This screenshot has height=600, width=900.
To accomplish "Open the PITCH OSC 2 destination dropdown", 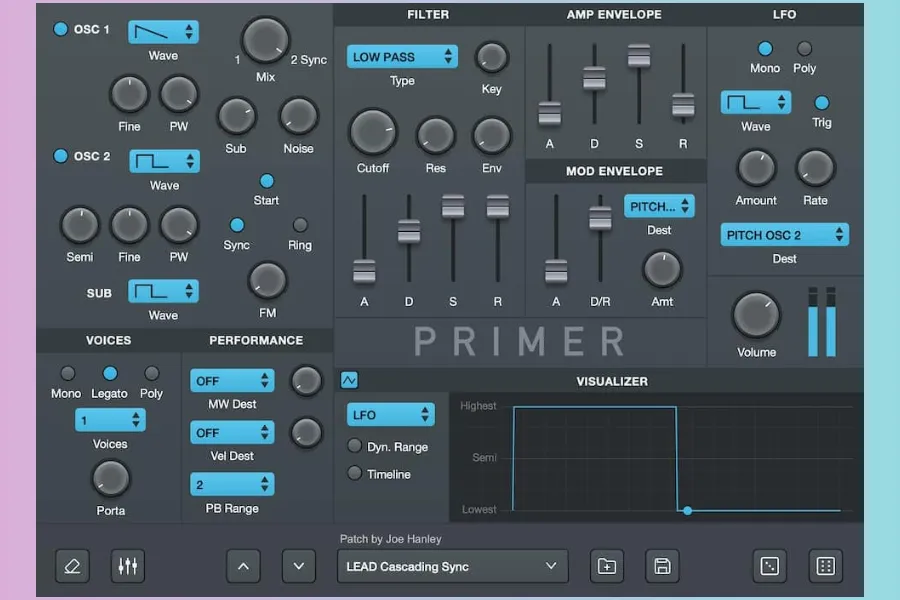I will pyautogui.click(x=784, y=235).
